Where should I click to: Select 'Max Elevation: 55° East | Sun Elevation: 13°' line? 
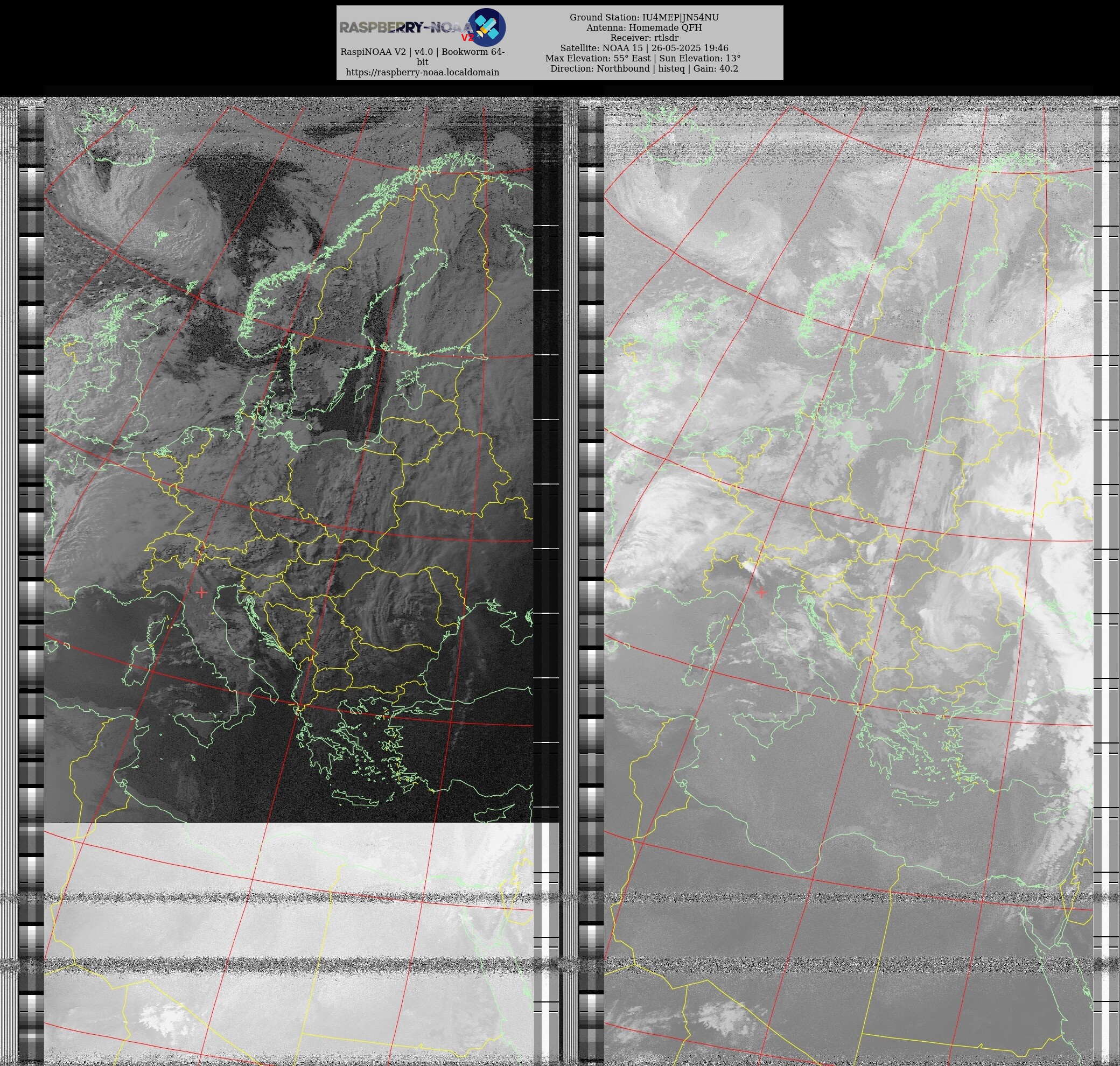pos(643,59)
